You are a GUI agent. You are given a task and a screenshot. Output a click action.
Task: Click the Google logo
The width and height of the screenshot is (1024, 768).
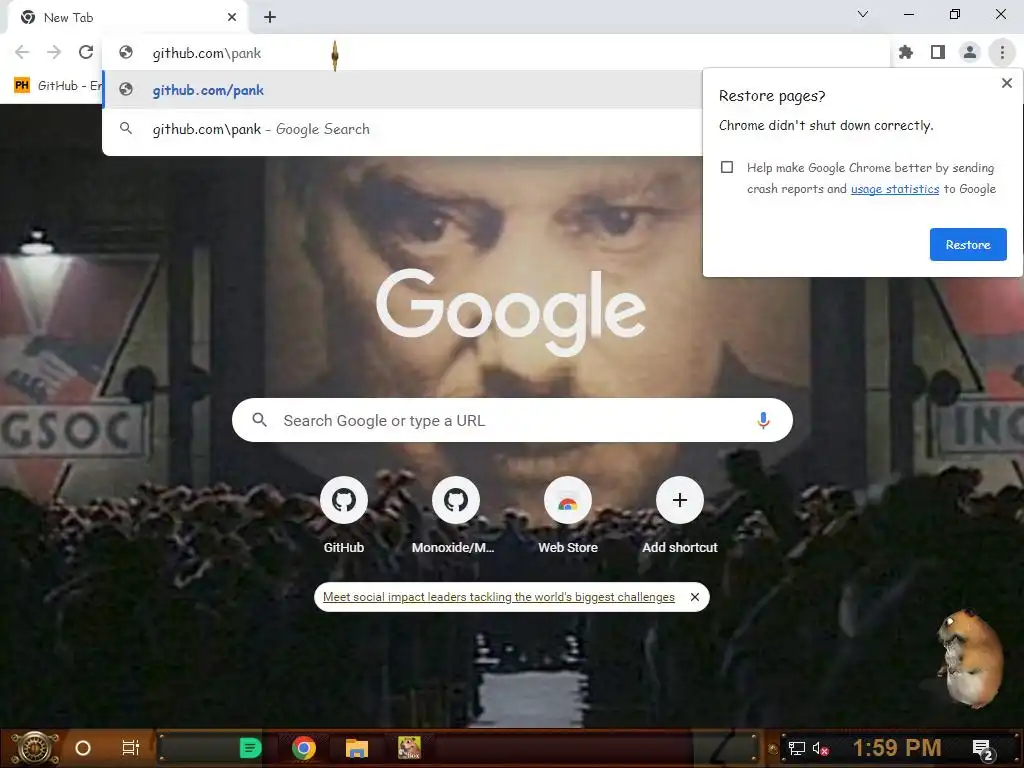point(511,312)
